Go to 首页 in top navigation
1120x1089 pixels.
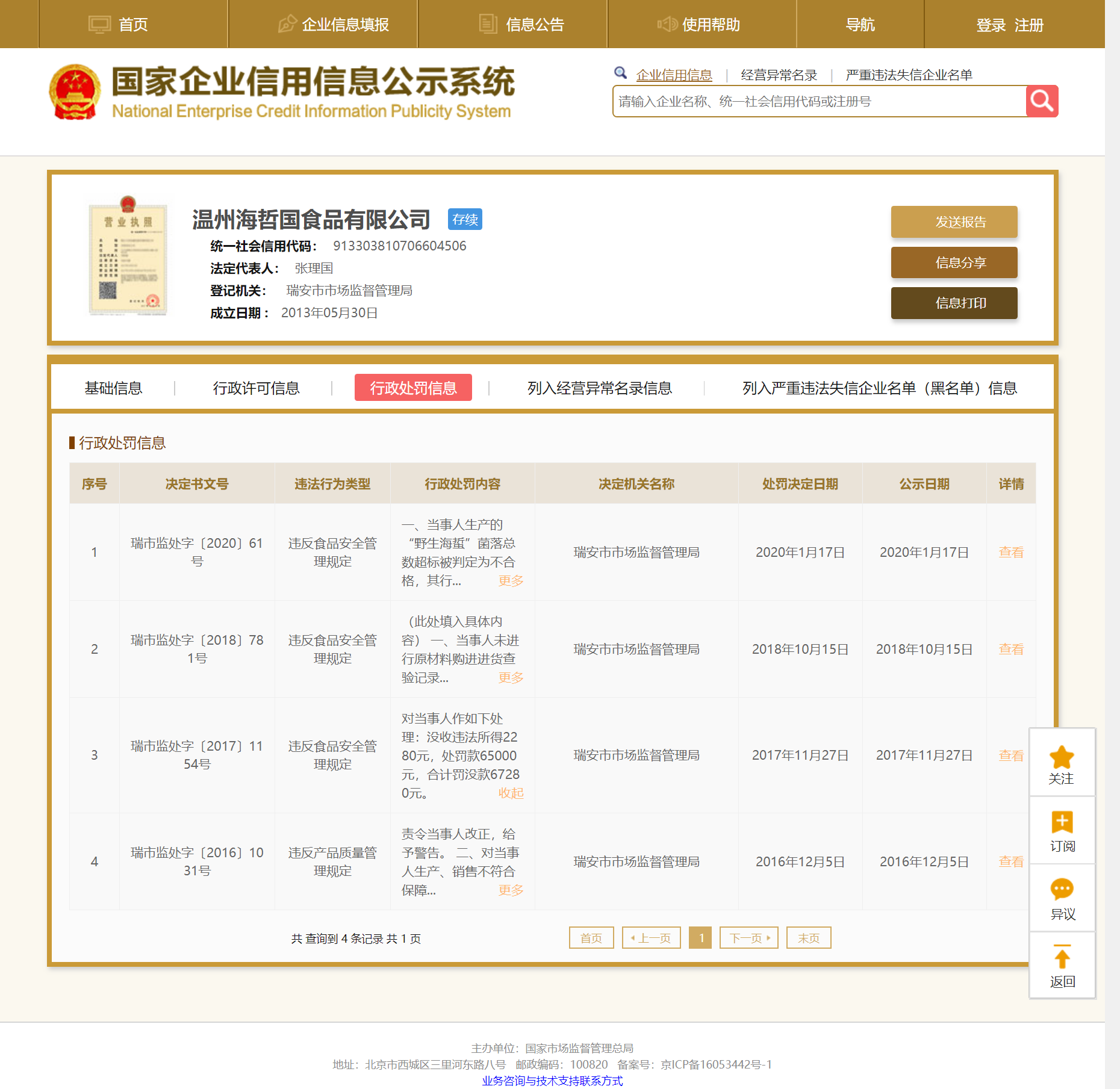[133, 25]
